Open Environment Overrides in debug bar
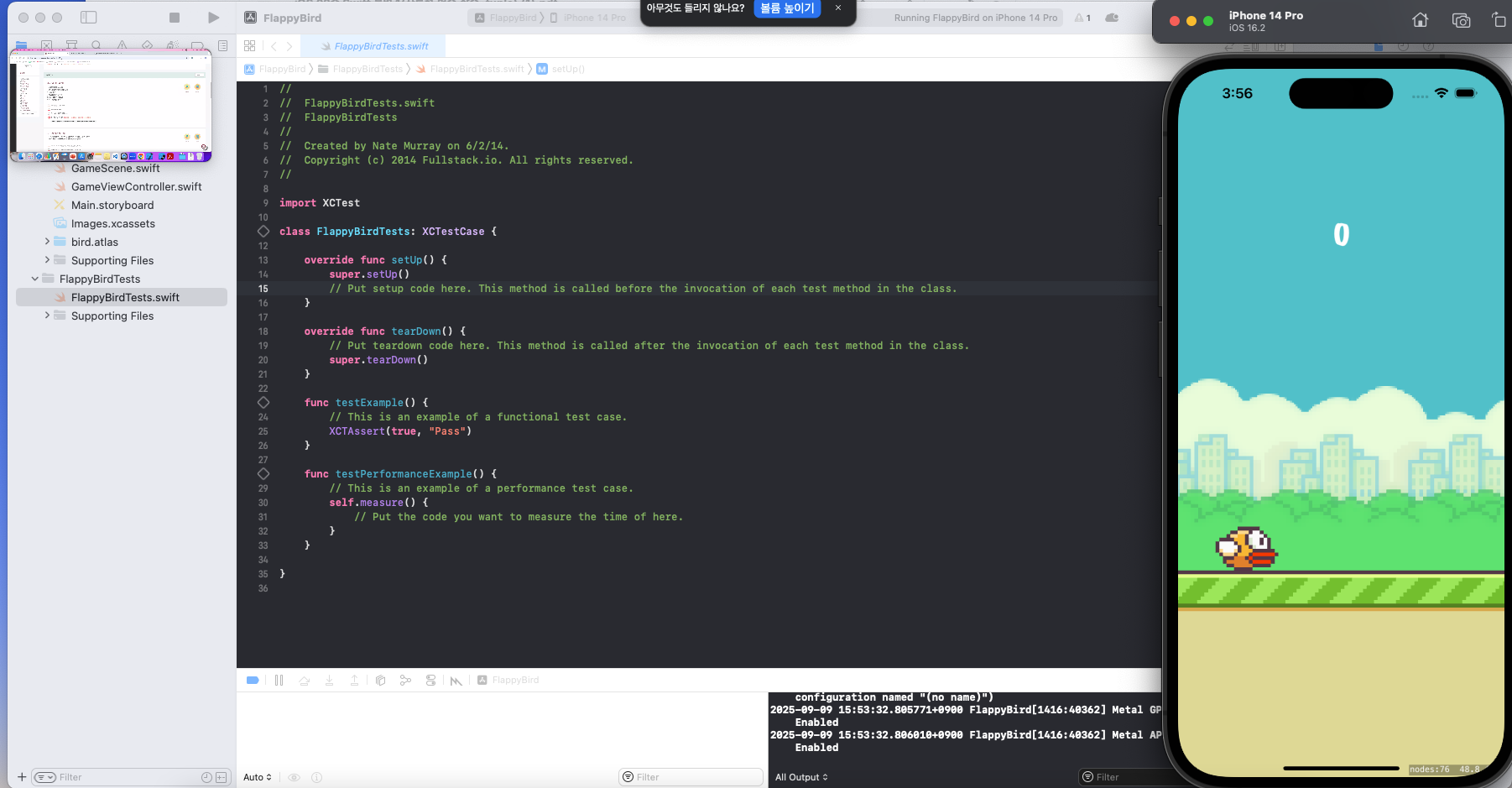Viewport: 1512px width, 788px height. [x=430, y=681]
